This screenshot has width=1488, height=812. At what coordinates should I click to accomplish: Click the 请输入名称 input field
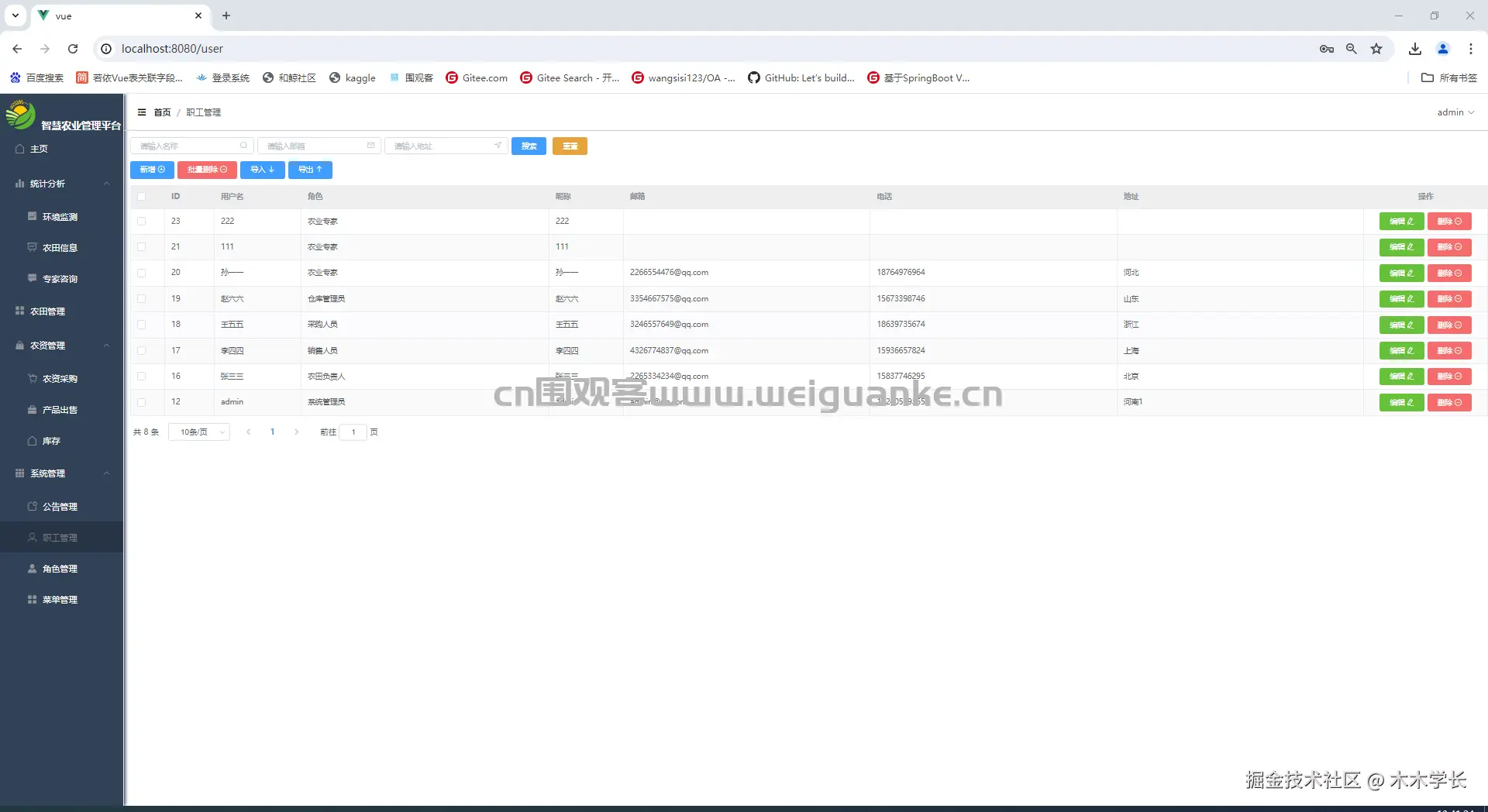[x=191, y=146]
